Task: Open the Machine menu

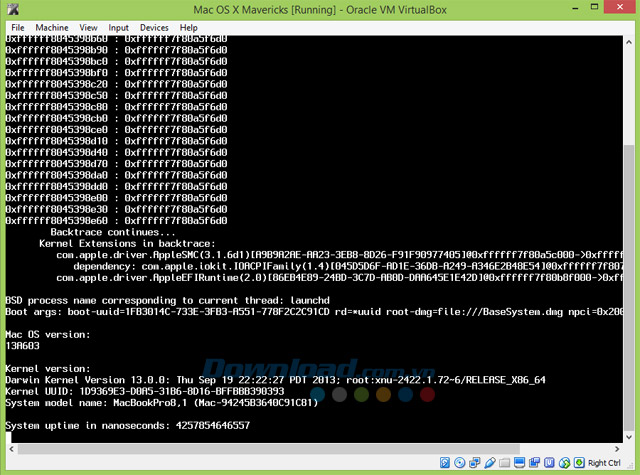Action: pyautogui.click(x=52, y=28)
